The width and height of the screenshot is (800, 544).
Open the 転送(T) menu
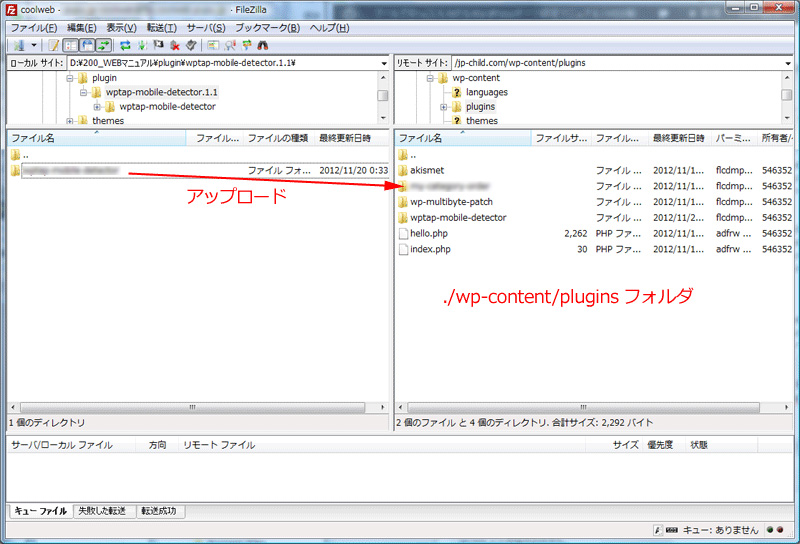tap(162, 28)
